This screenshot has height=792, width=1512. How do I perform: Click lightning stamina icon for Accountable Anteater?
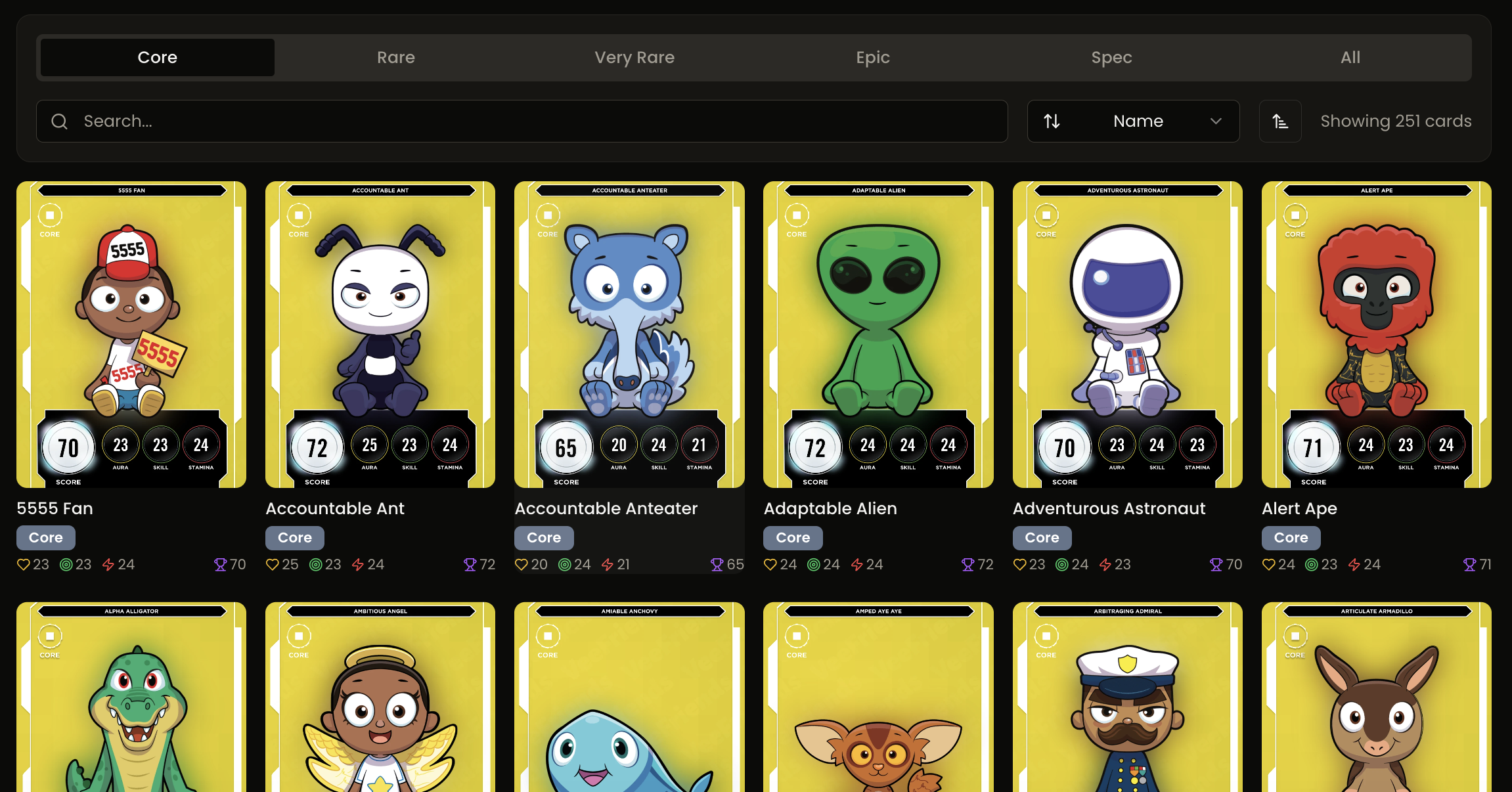click(x=608, y=565)
